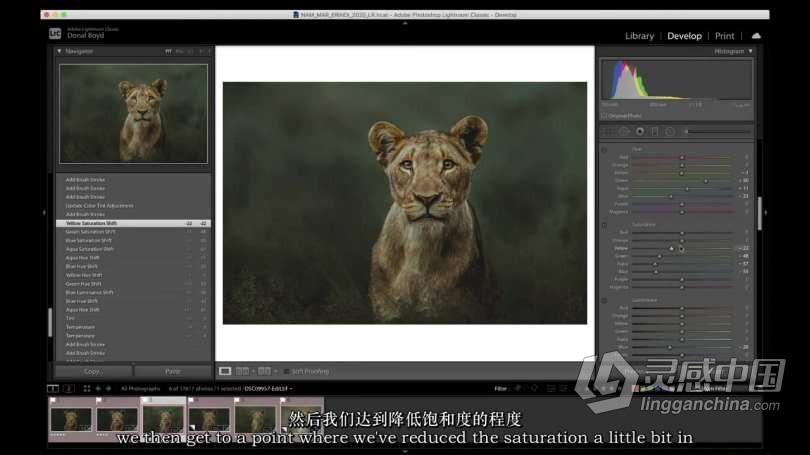
Task: Go back using filmstrip left arrow
Action: click(98, 388)
